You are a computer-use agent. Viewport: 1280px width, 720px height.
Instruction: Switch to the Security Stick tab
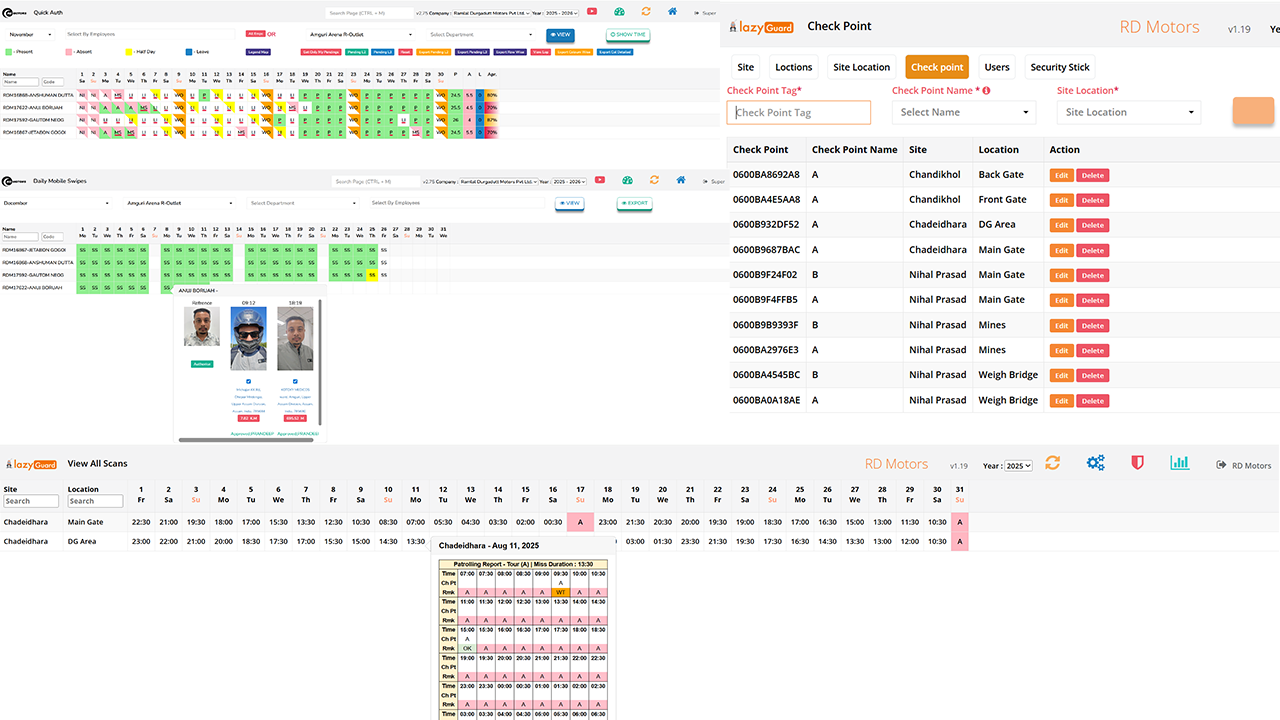(1059, 67)
